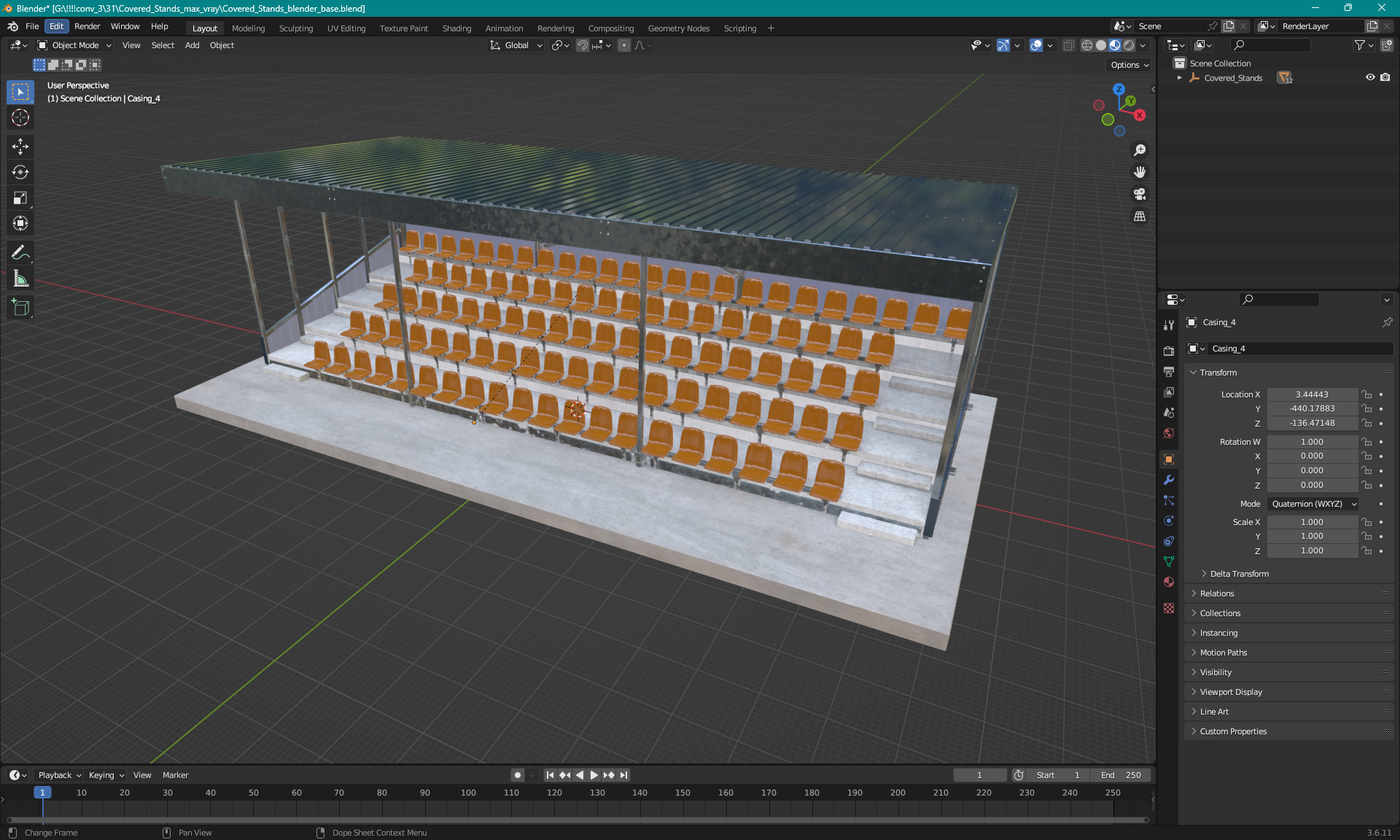This screenshot has height=840, width=1400.
Task: Open the File menu
Action: 32,26
